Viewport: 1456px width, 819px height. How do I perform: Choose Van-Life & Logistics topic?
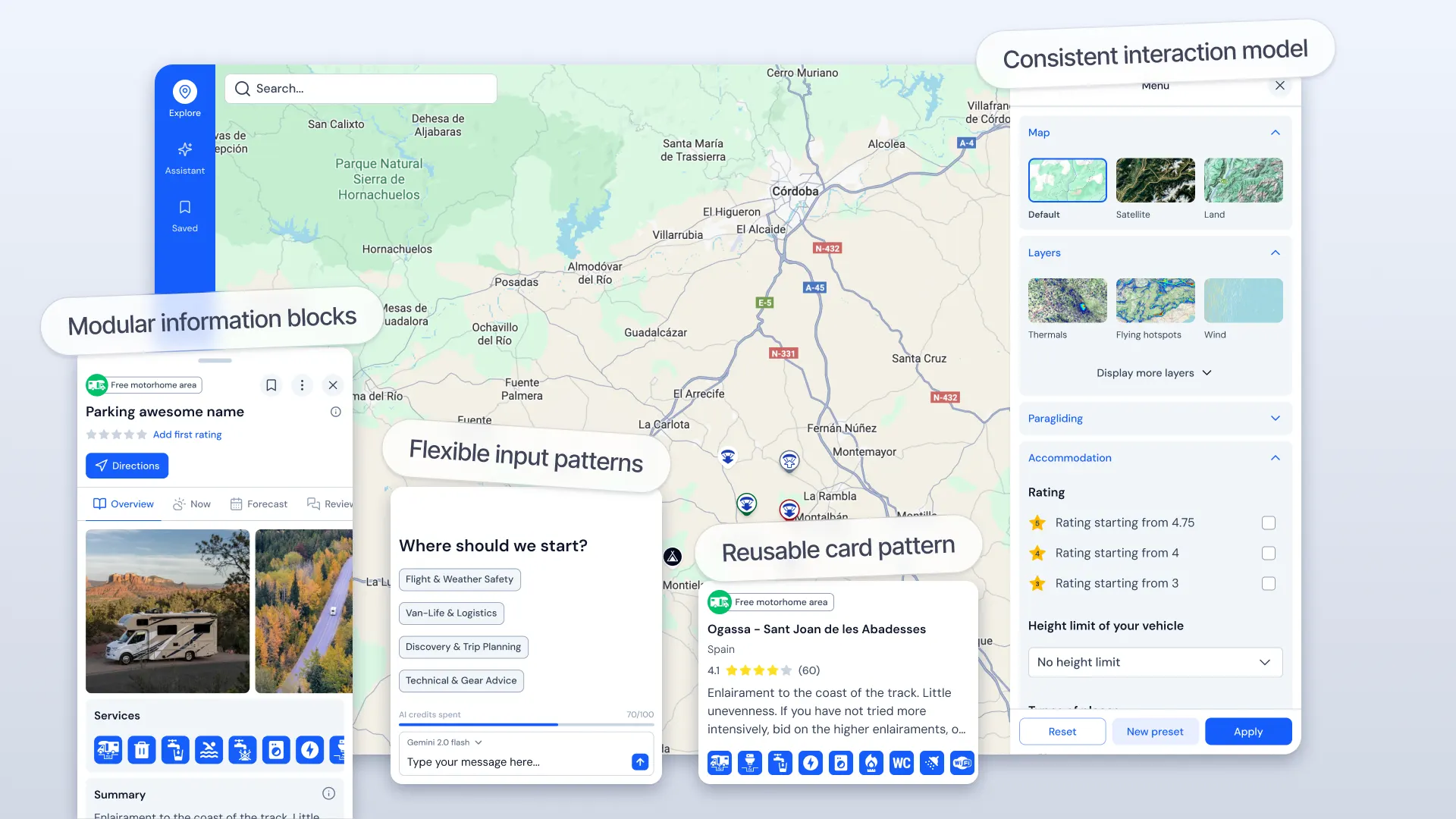(x=451, y=613)
